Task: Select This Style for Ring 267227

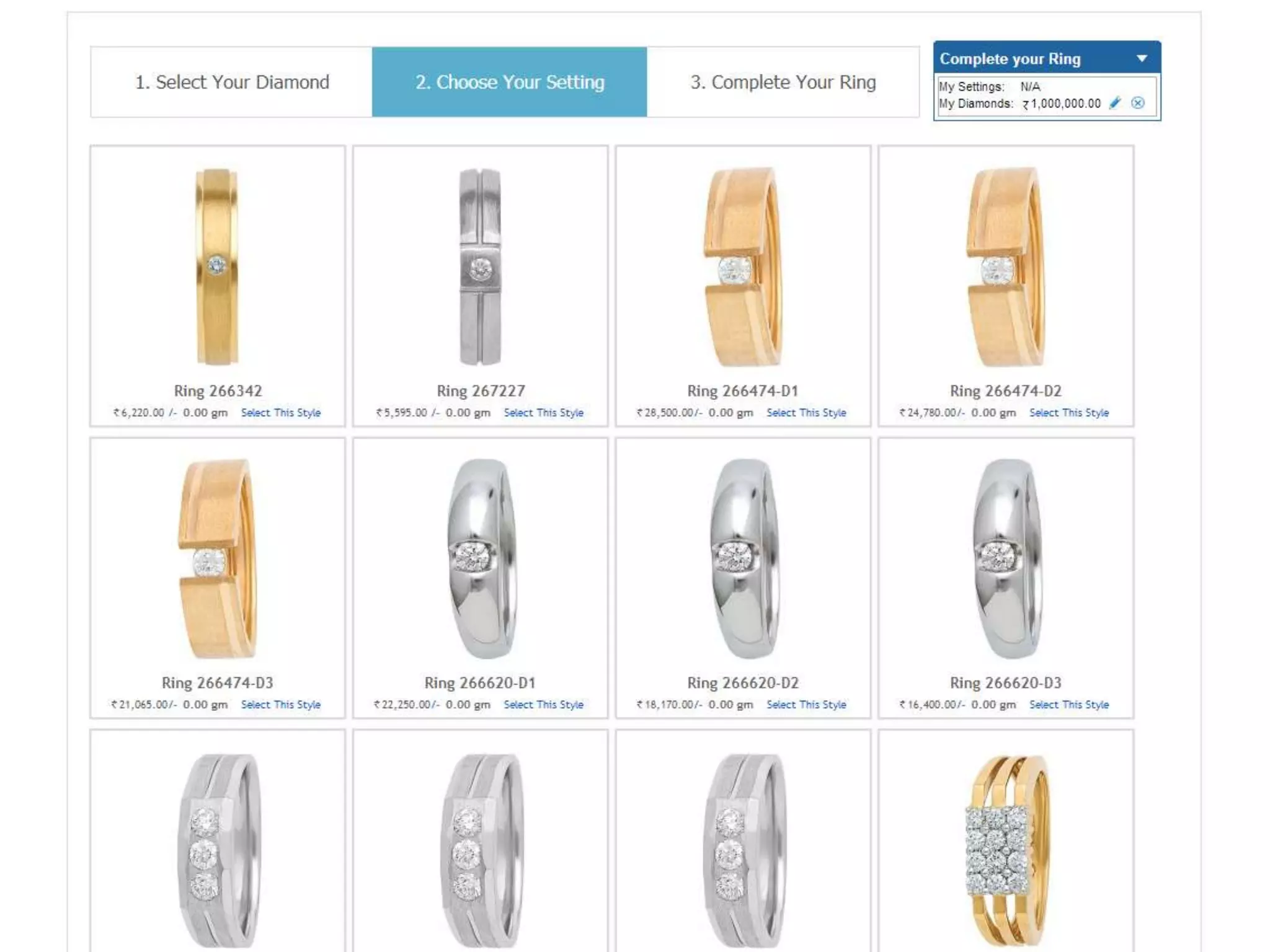Action: pos(544,413)
